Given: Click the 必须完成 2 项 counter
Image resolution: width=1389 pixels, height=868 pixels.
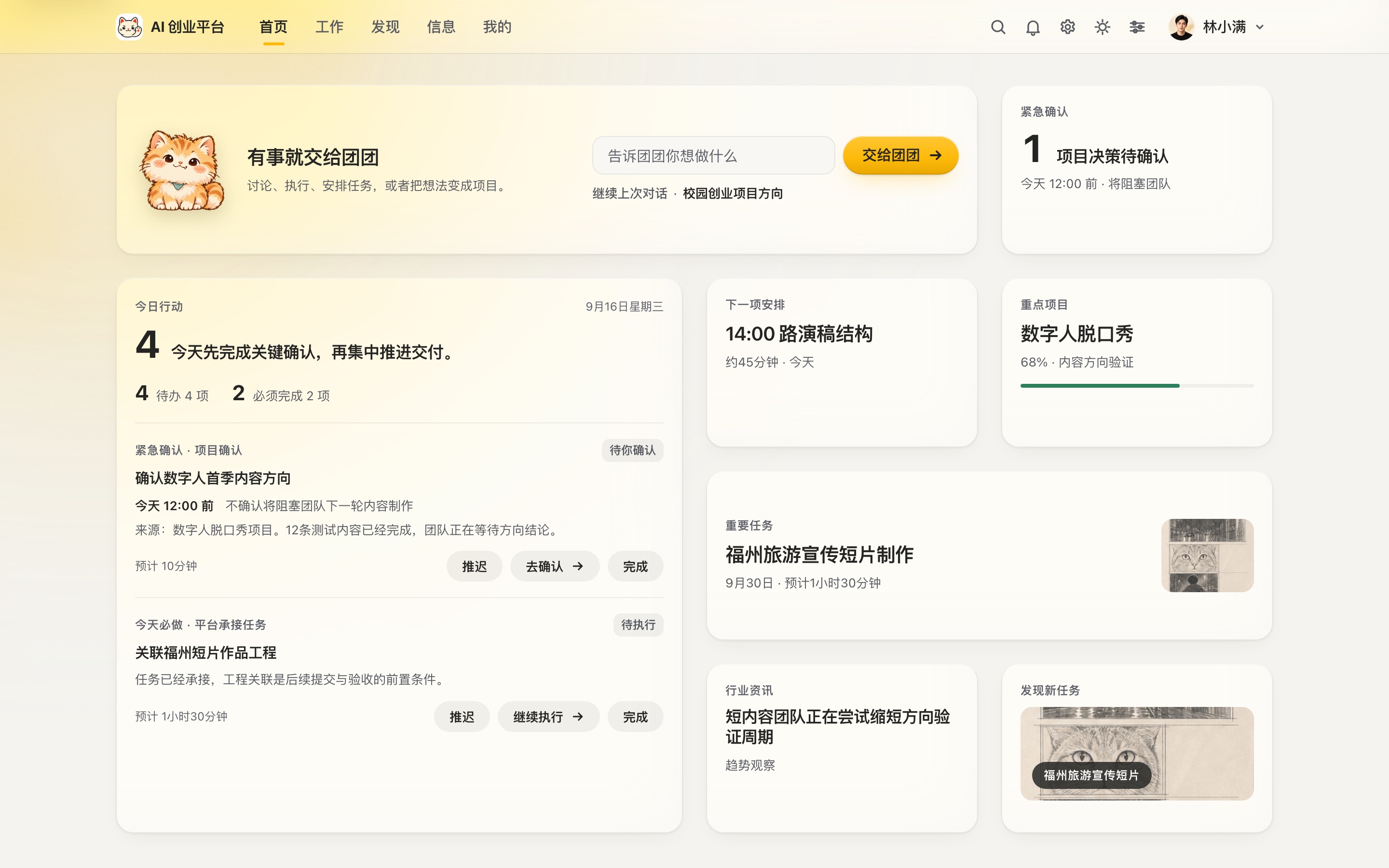Looking at the screenshot, I should [281, 394].
